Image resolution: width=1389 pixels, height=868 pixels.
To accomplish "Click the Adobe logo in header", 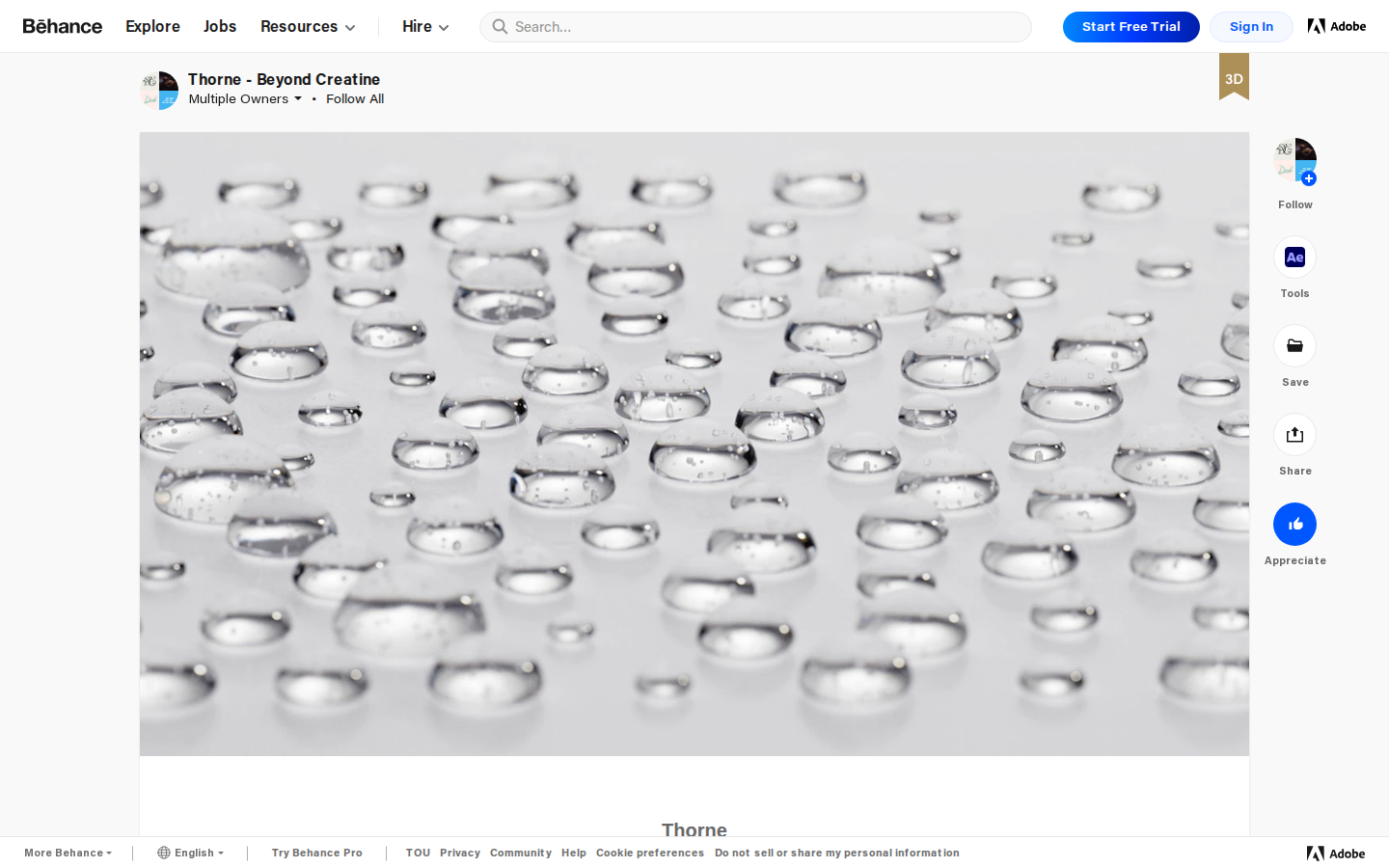I will [1337, 26].
